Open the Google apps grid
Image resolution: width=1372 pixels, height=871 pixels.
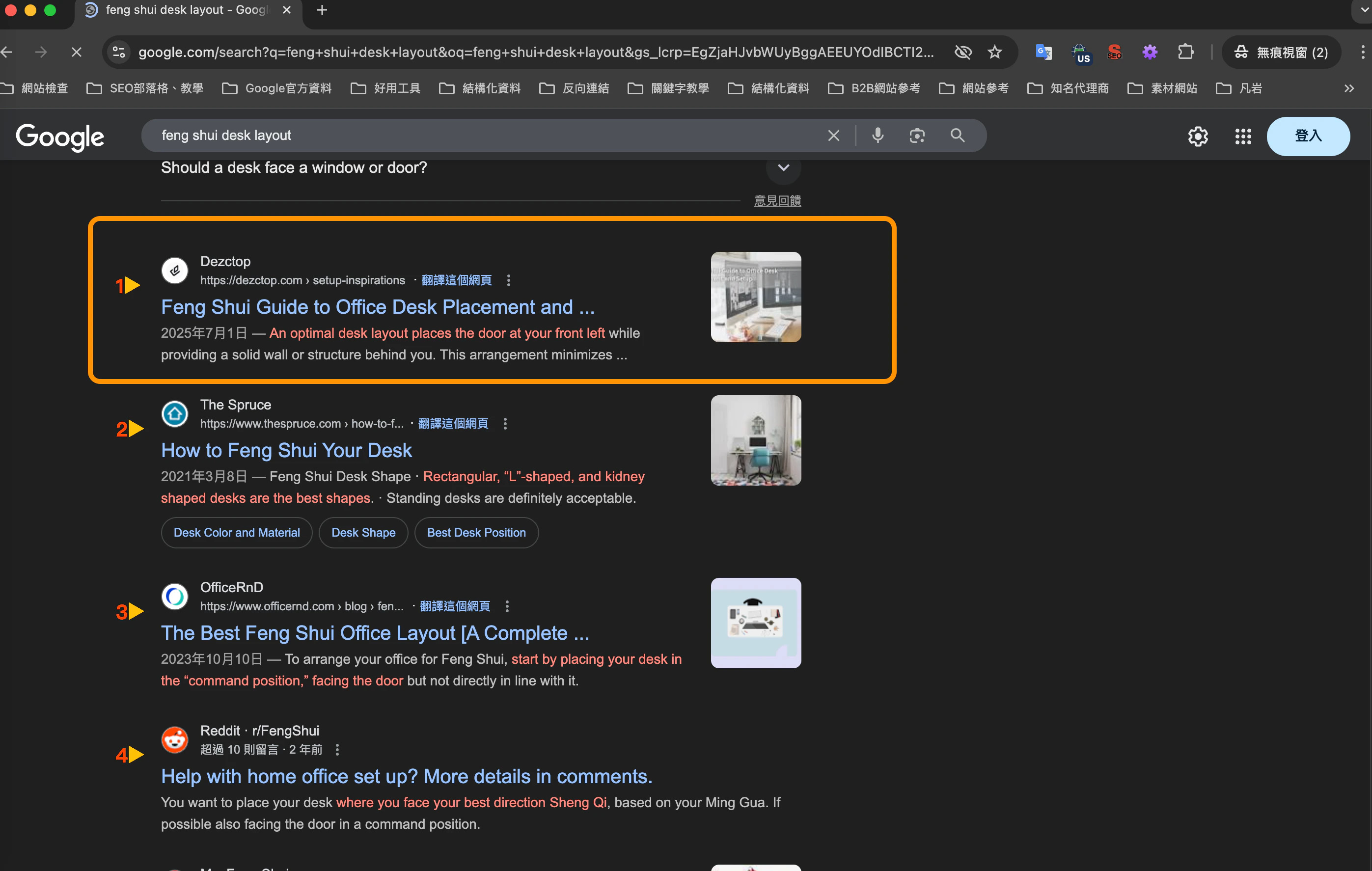[x=1243, y=136]
